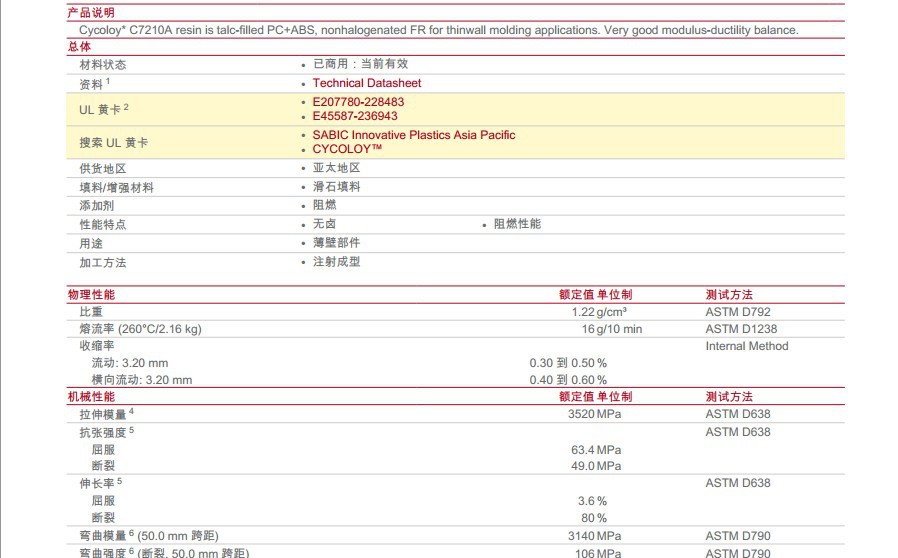This screenshot has height=558, width=898.
Task: Click the 产品说明 section heading
Action: pos(91,13)
